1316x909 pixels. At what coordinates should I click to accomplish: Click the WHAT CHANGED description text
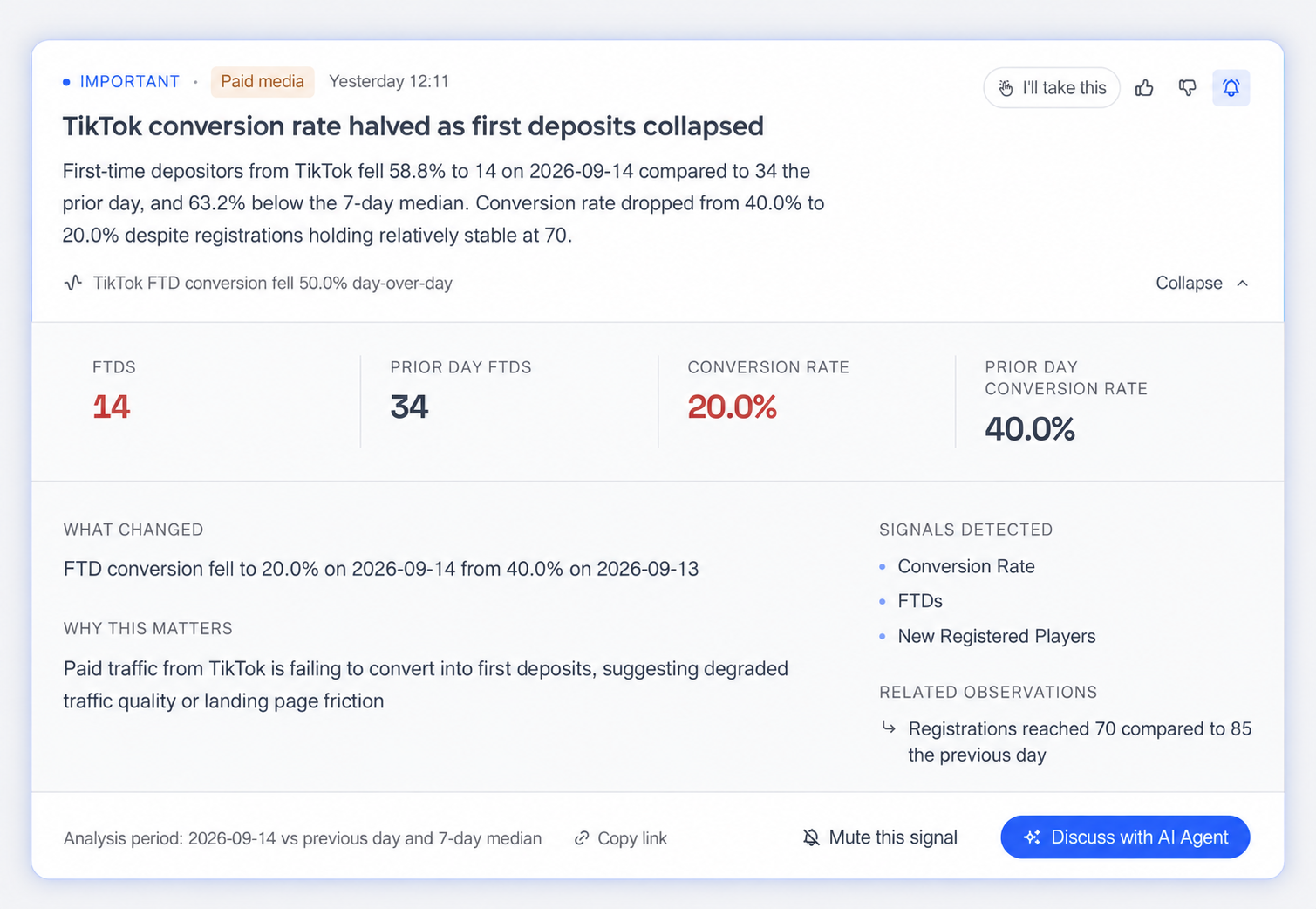tap(381, 569)
